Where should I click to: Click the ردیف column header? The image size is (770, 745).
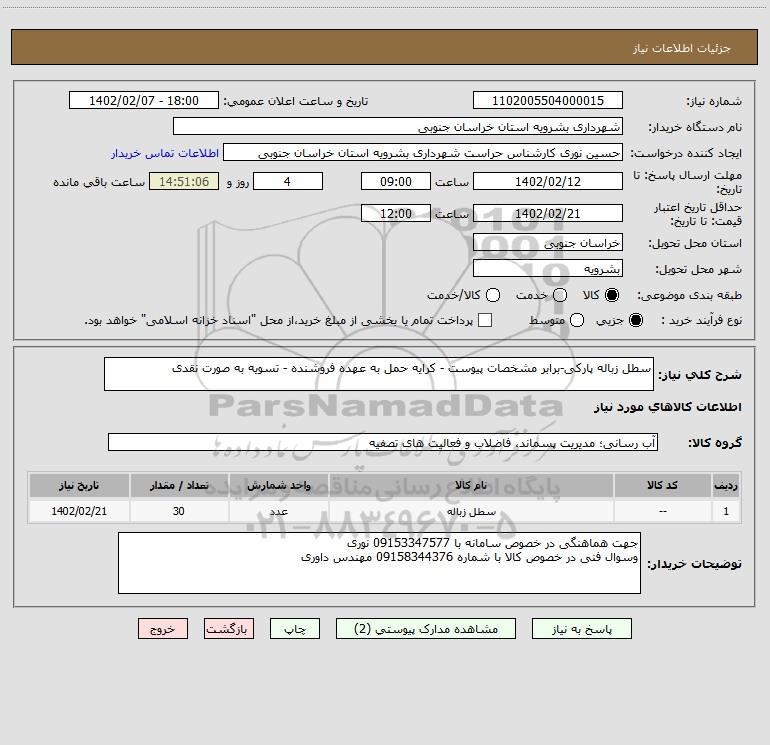click(x=726, y=485)
